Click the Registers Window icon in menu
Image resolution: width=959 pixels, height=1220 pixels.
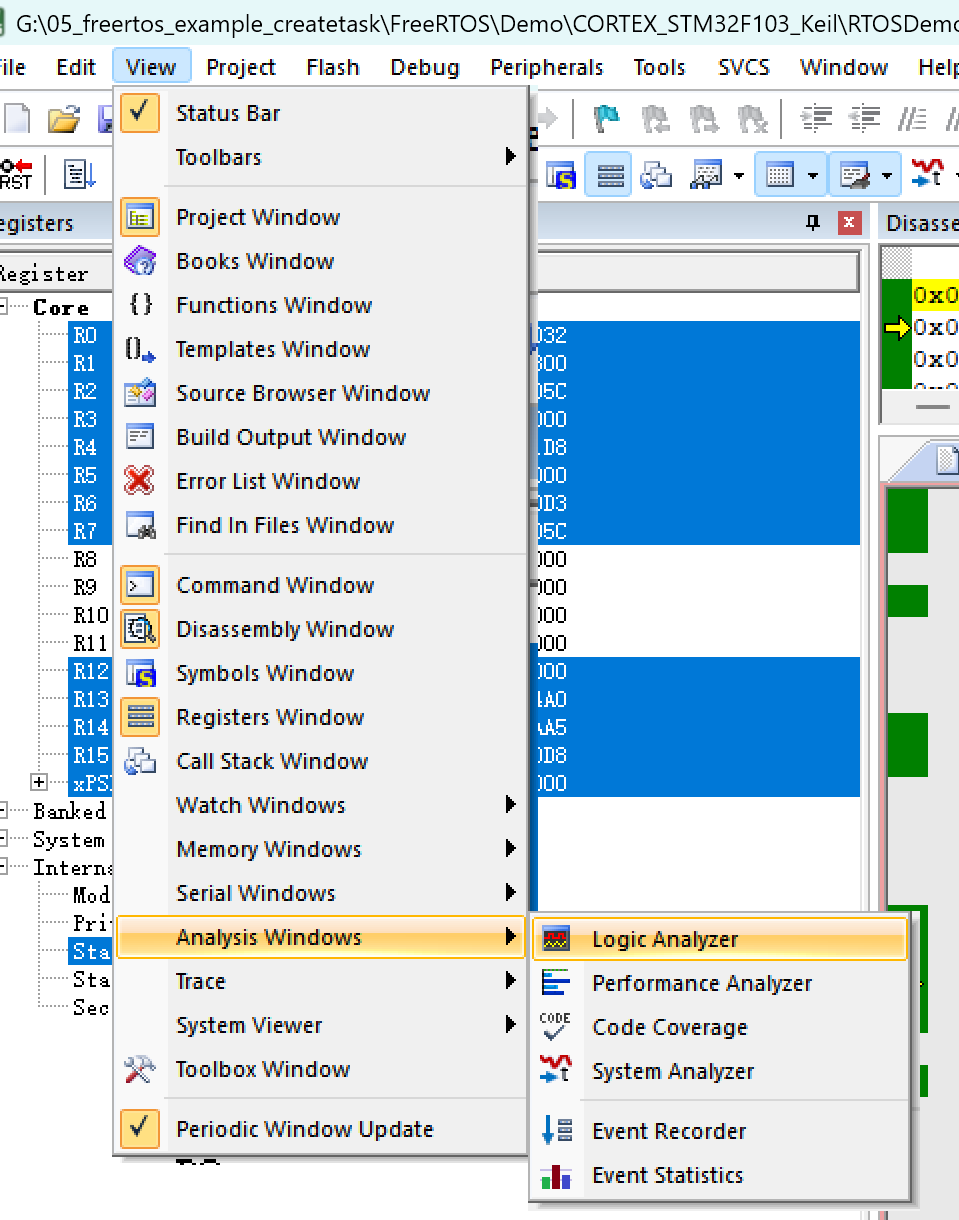tap(140, 717)
